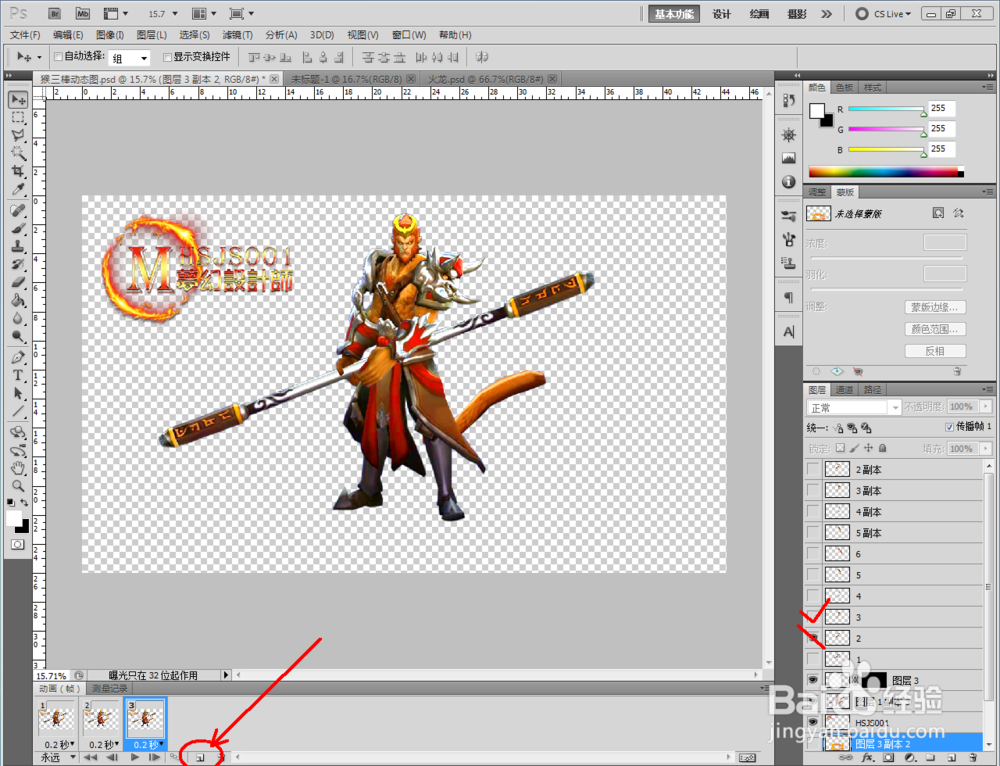1000x766 pixels.
Task: Click the foreground color swatch in color panel
Action: (817, 112)
